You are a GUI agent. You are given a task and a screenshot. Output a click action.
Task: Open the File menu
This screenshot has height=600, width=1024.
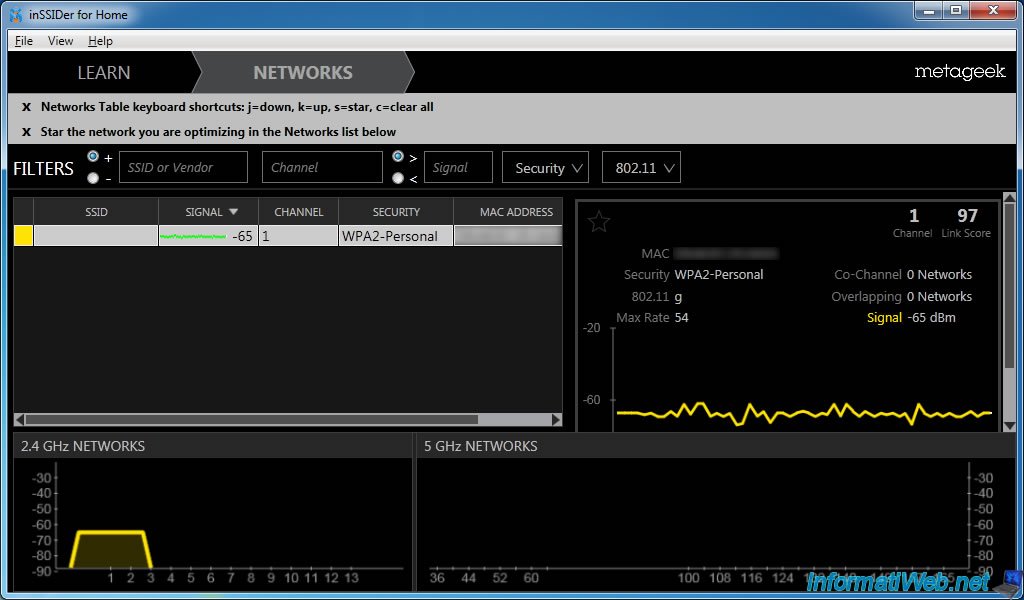[x=24, y=41]
